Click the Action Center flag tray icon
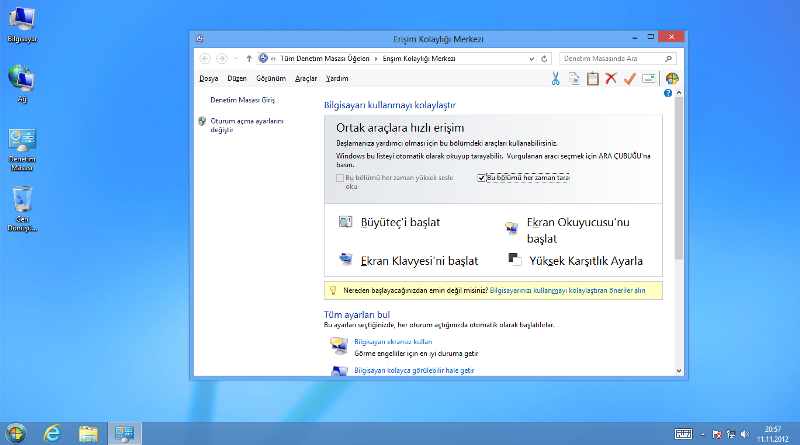Viewport: 800px width, 445px height. (717, 434)
